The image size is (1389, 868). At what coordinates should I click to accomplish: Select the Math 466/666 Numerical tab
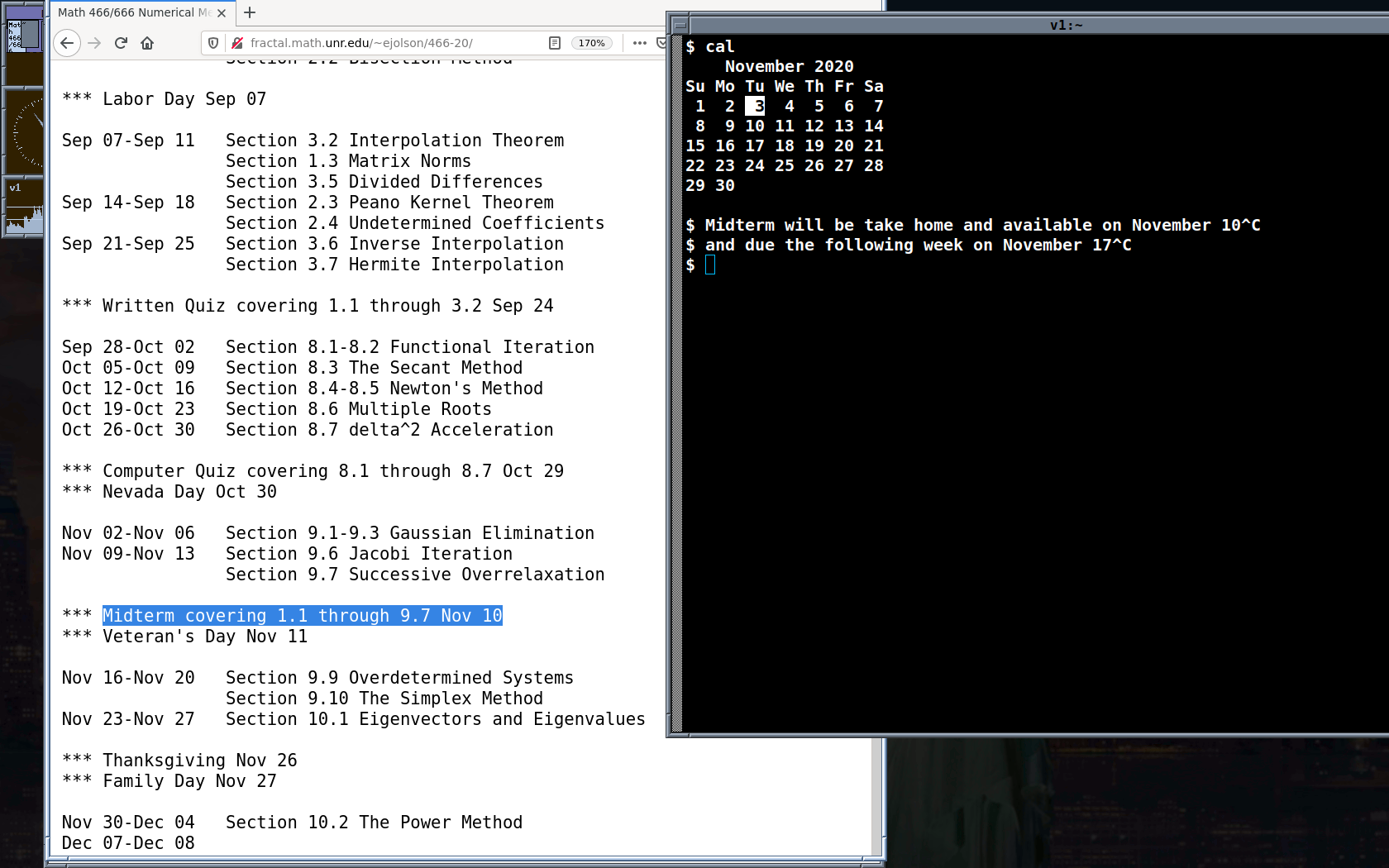132,12
